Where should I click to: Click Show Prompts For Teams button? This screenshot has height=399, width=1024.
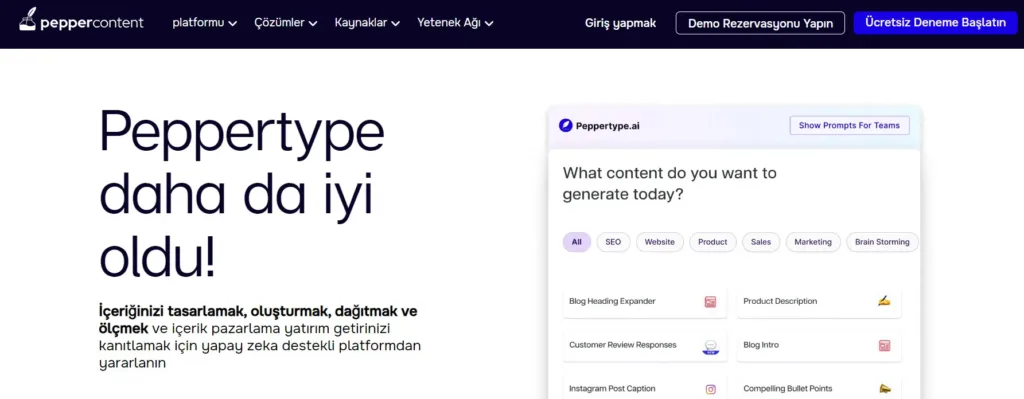849,125
